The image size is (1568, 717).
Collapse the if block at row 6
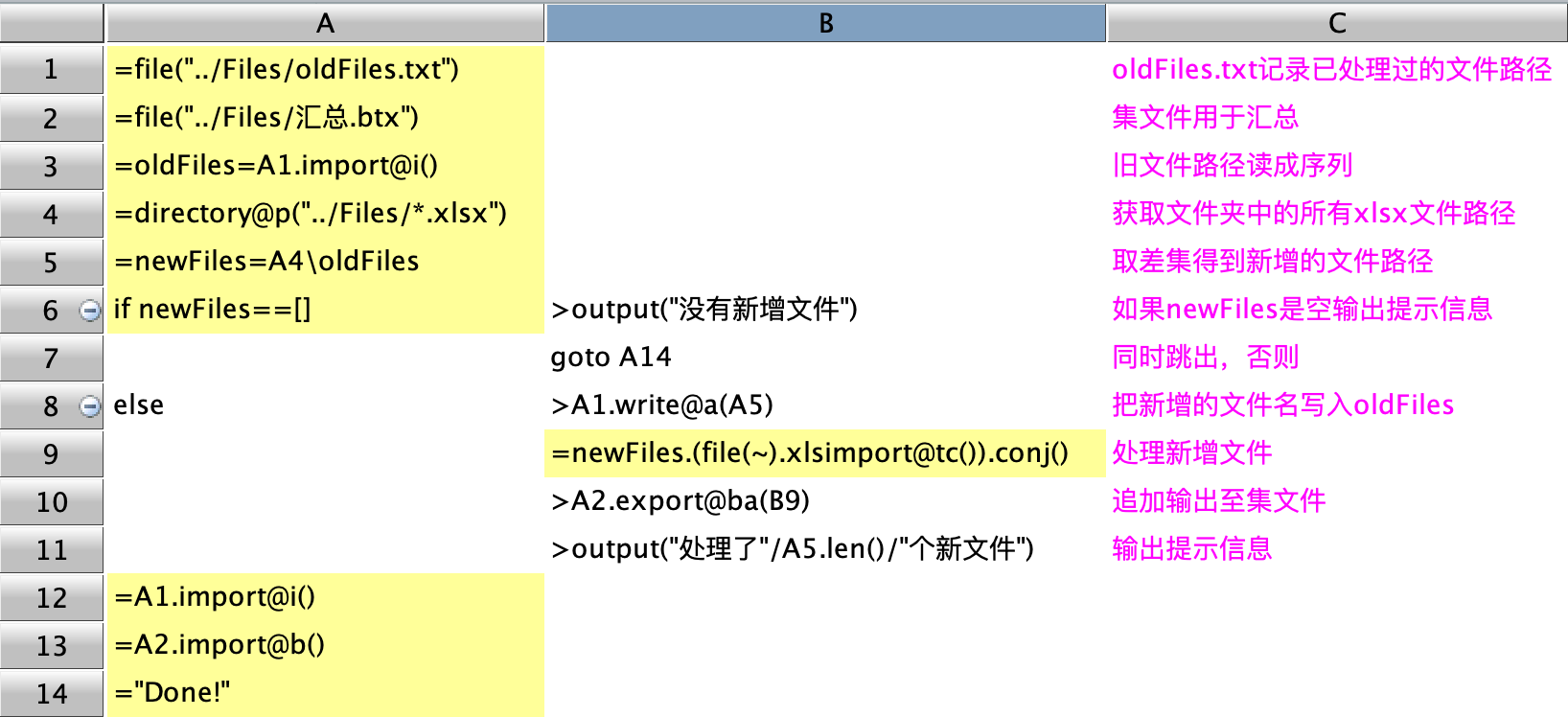tap(89, 311)
